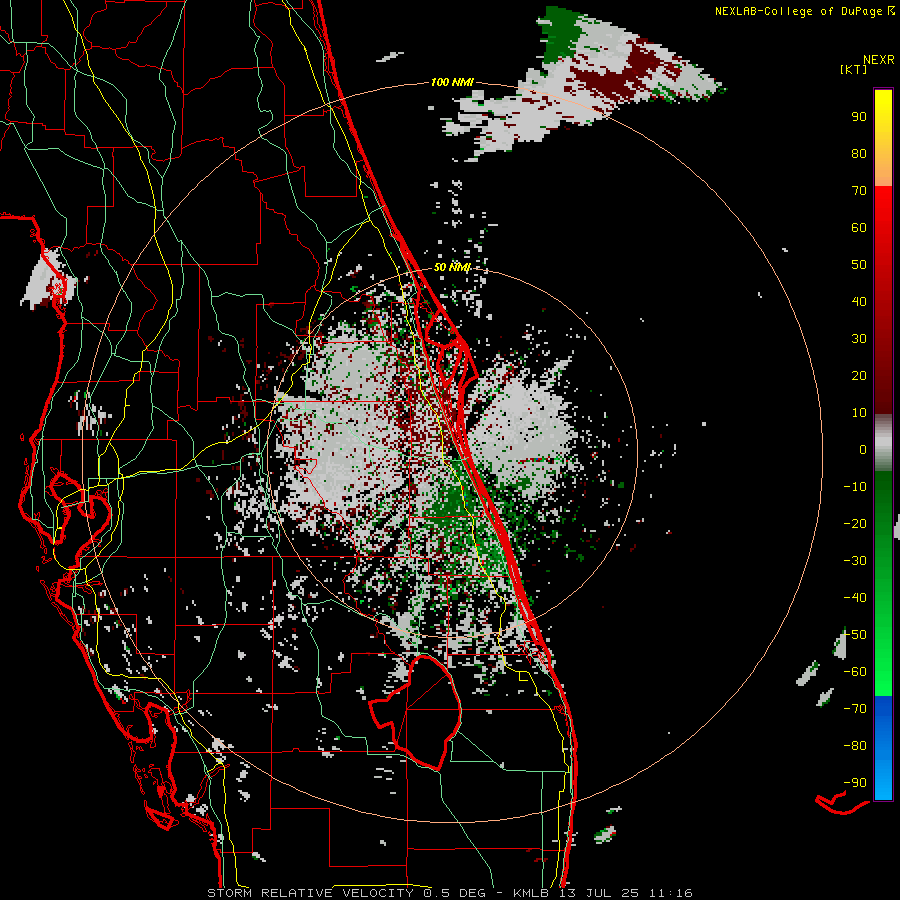
Task: Click the -20 knot scale label
Action: pos(855,524)
